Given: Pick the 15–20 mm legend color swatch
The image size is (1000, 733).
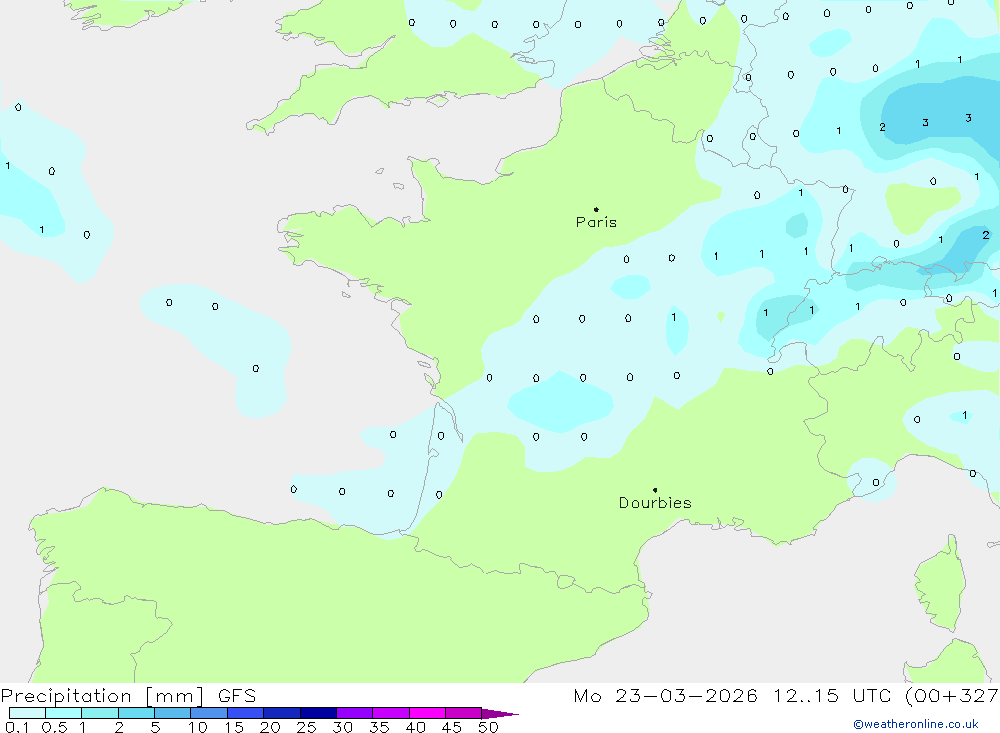Looking at the screenshot, I should tap(246, 713).
